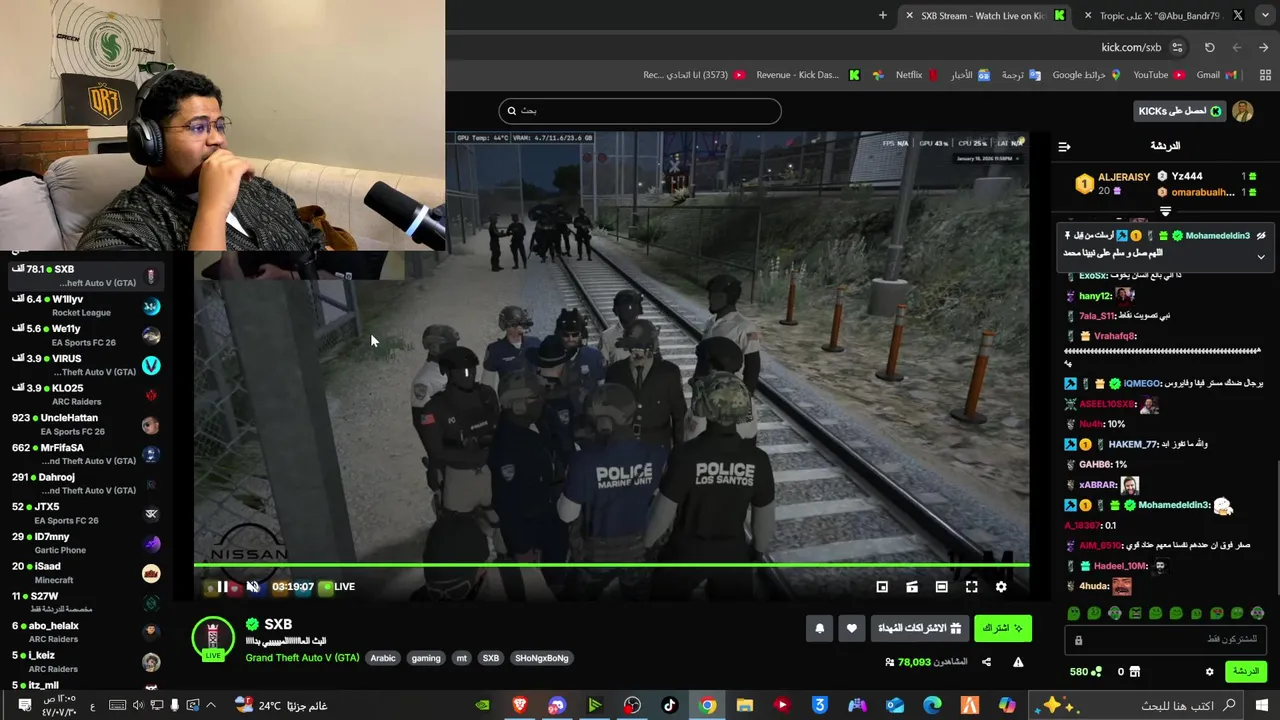The height and width of the screenshot is (720, 1280).
Task: Share the SXB stream
Action: [986, 662]
